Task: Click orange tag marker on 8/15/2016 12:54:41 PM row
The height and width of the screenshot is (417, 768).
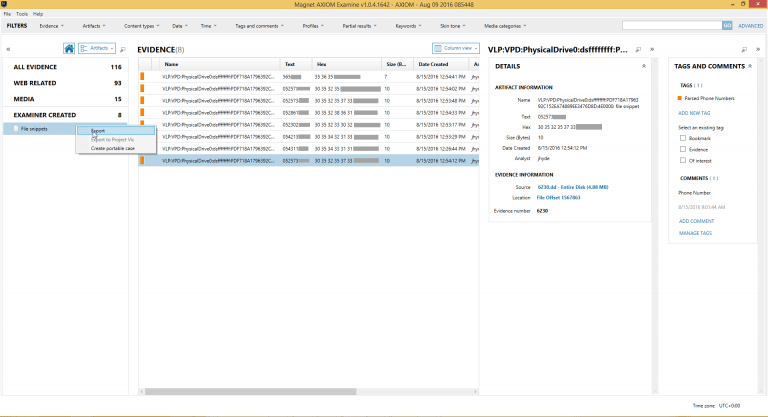Action: tap(142, 76)
